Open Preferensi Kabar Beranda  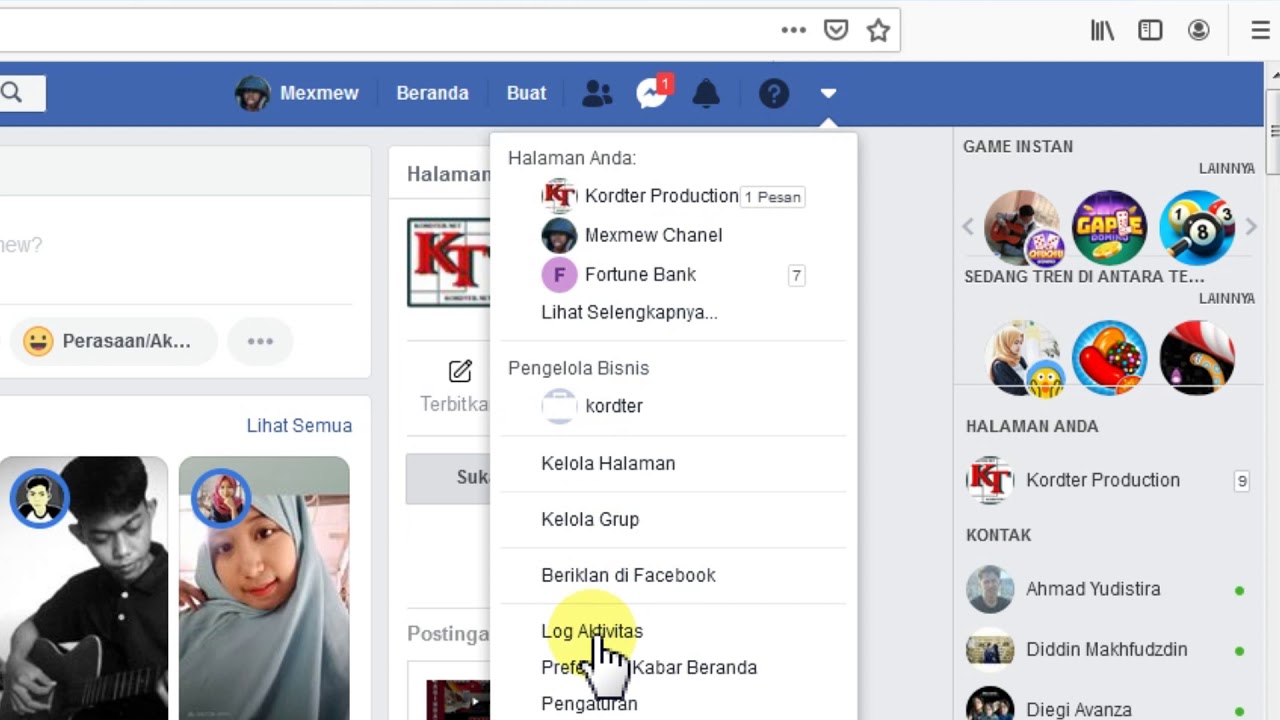[x=649, y=667]
